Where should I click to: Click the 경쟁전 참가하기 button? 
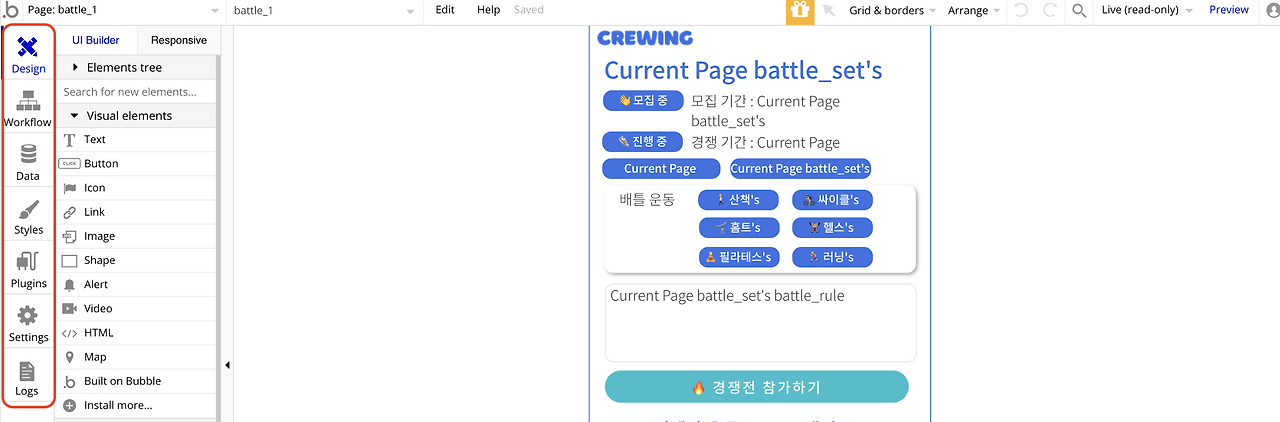click(757, 387)
